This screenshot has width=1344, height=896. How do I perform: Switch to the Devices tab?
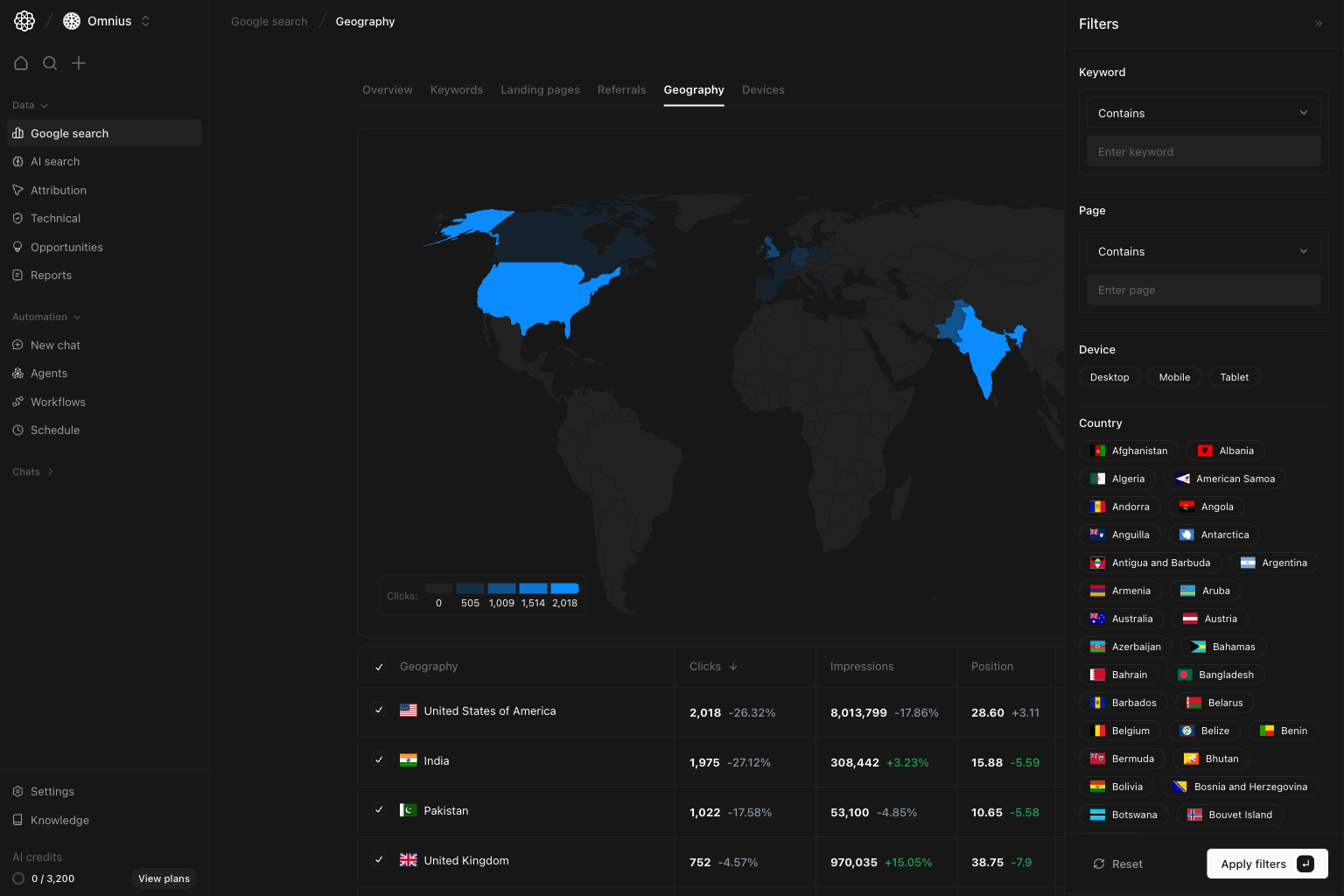(762, 89)
